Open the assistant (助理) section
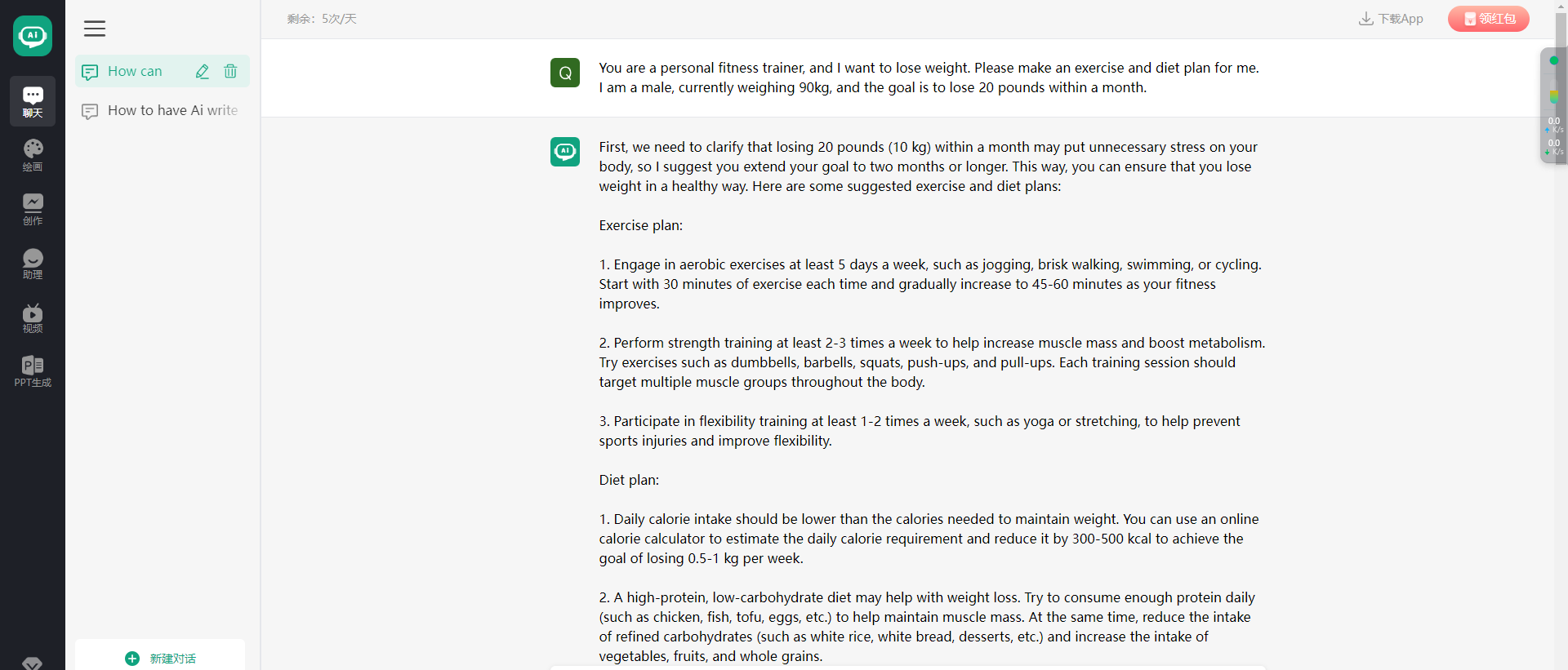This screenshot has width=1568, height=670. click(x=33, y=264)
